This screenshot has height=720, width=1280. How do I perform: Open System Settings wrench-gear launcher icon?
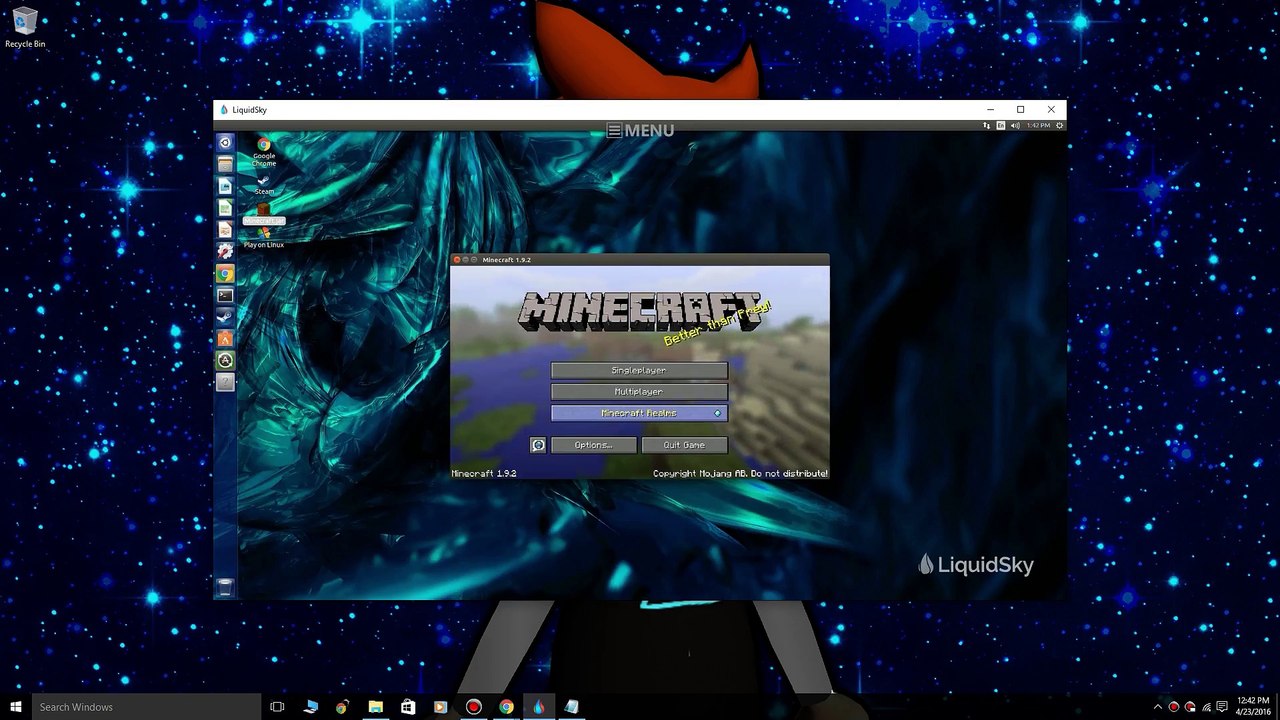[225, 251]
